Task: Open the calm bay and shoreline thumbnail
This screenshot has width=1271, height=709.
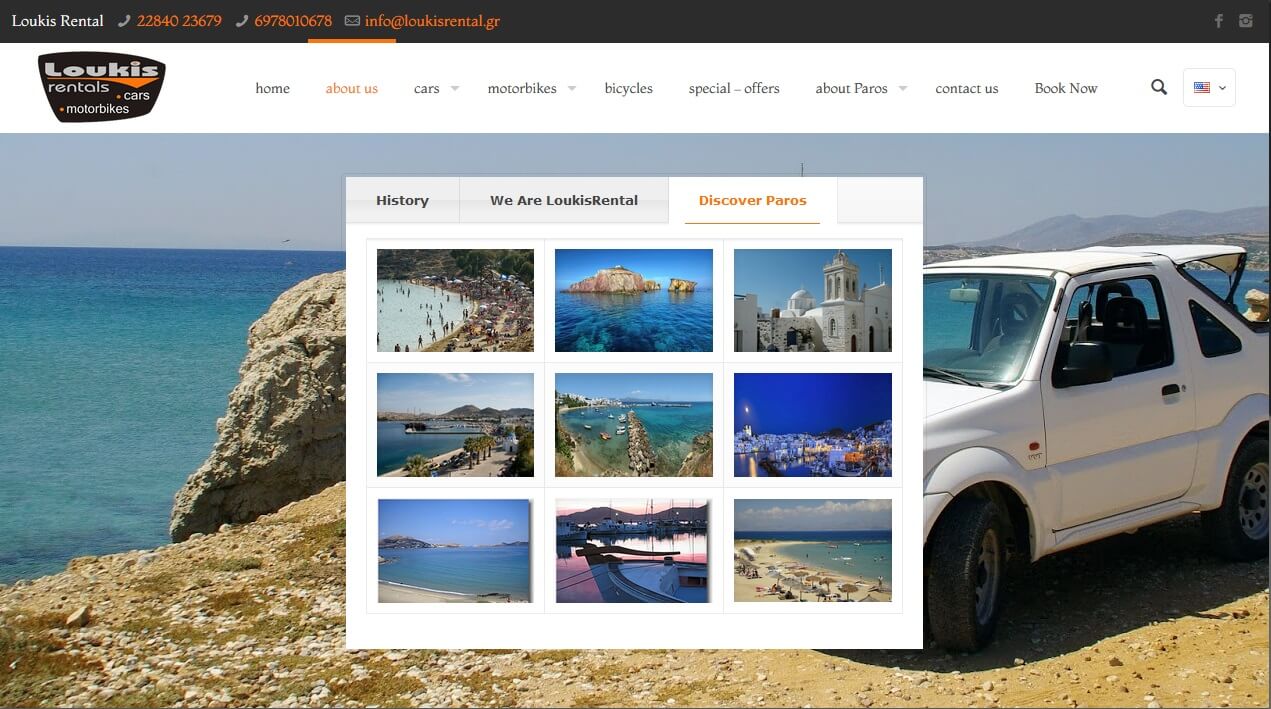Action: [455, 551]
